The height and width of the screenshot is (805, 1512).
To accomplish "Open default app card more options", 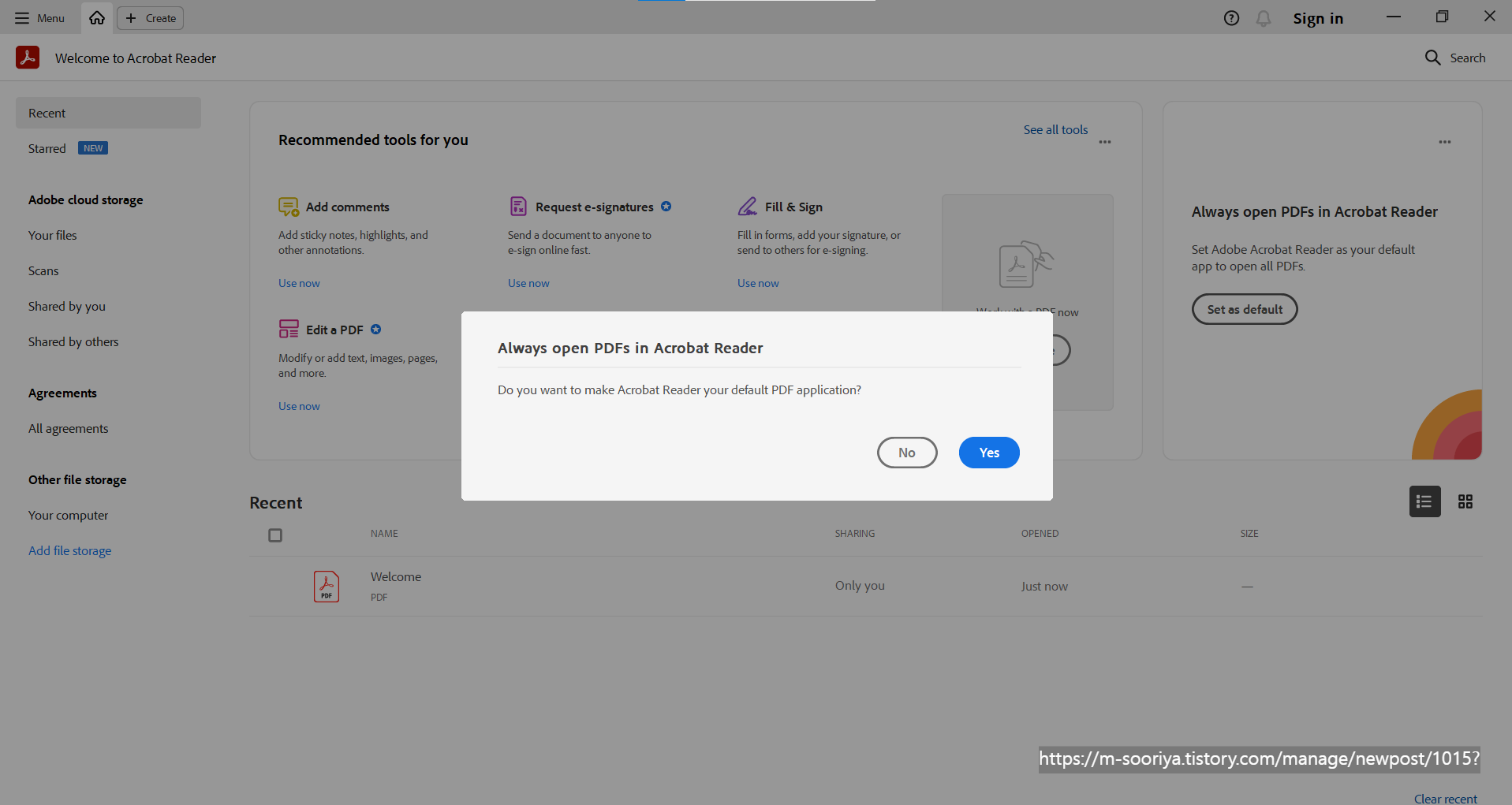I will pyautogui.click(x=1445, y=142).
